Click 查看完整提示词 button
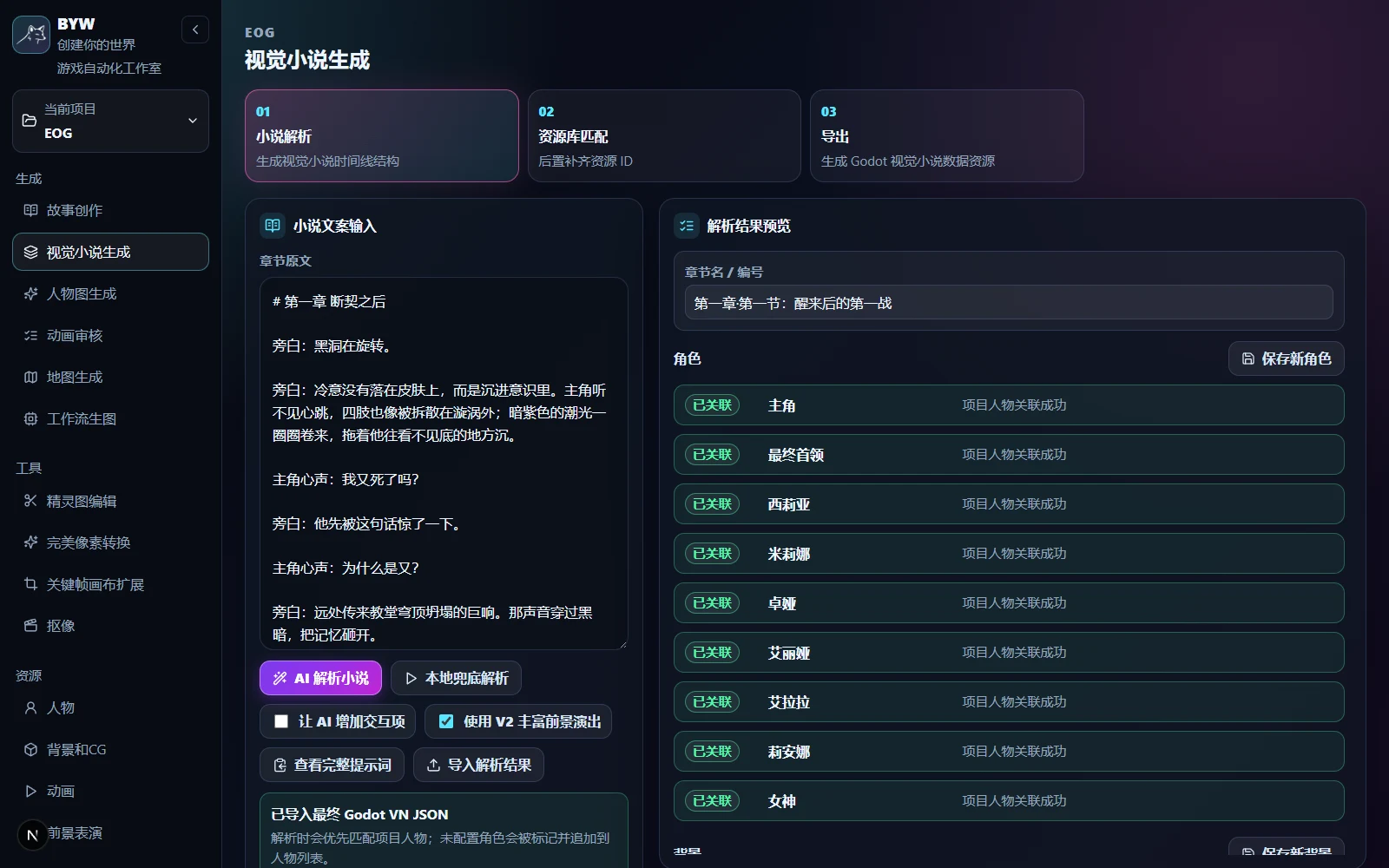The height and width of the screenshot is (868, 1389). click(x=332, y=765)
